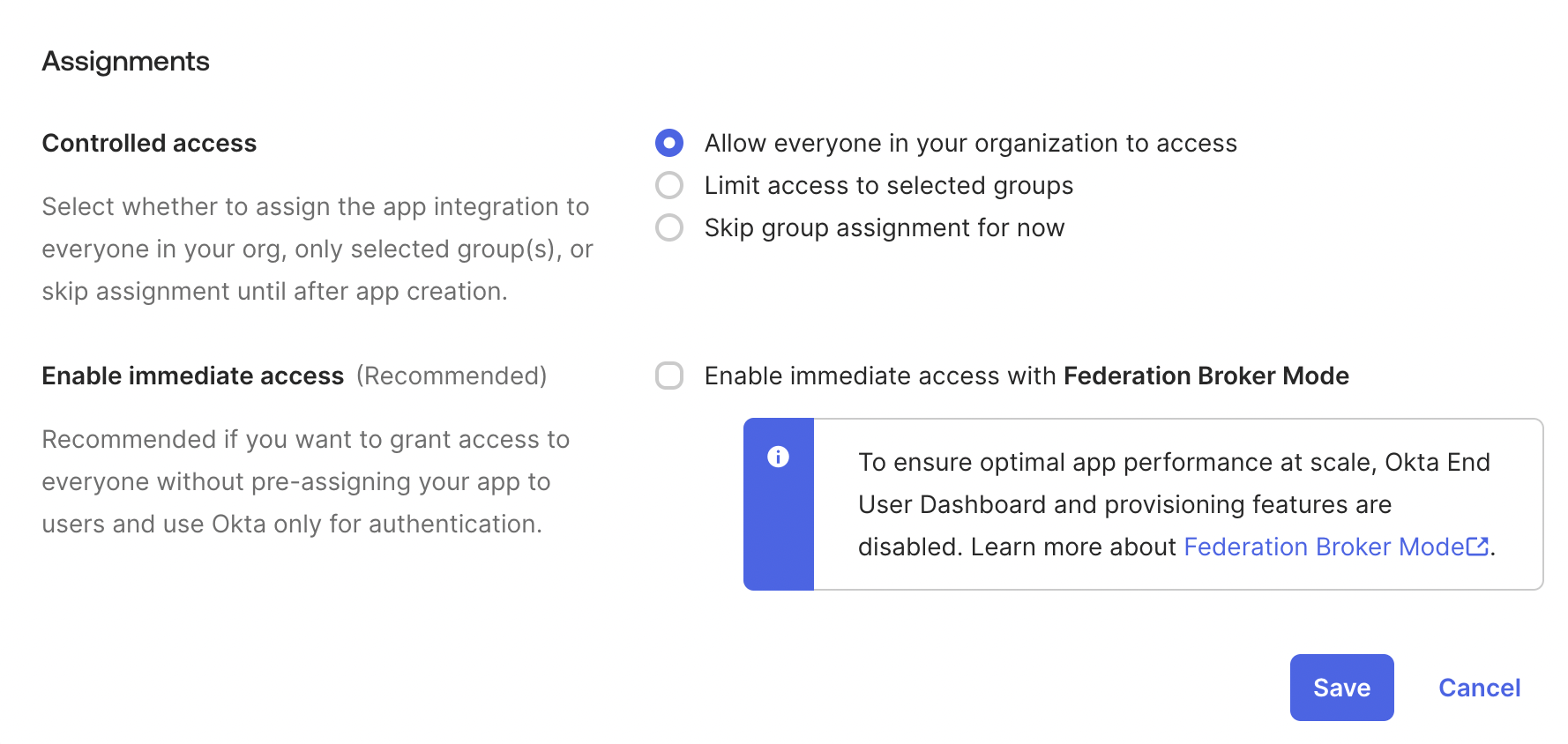The width and height of the screenshot is (1568, 744).
Task: Click the paragraph about using Okta only for authentication
Action: point(305,482)
